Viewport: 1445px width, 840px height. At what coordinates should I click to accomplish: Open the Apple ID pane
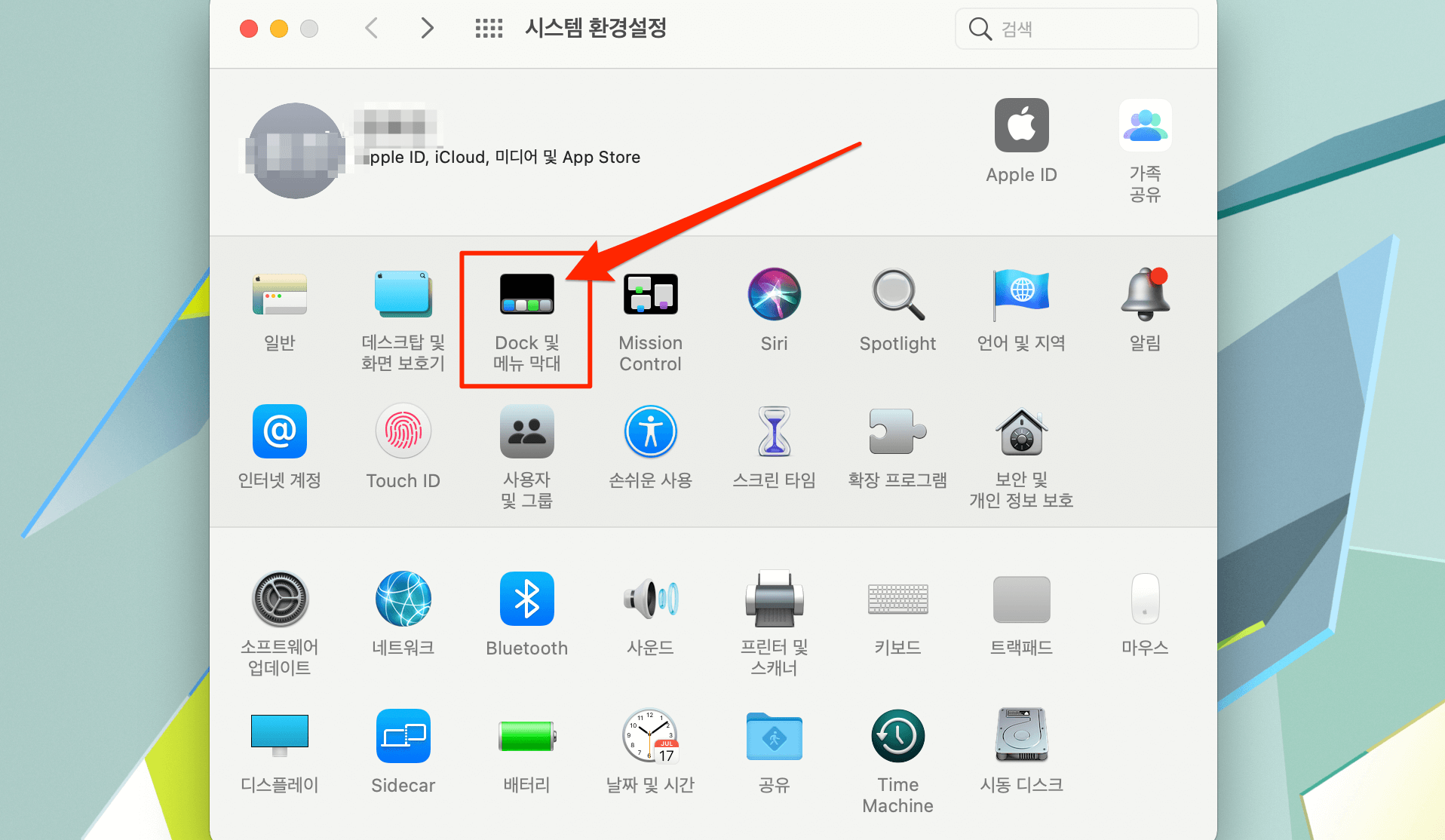(x=1021, y=126)
